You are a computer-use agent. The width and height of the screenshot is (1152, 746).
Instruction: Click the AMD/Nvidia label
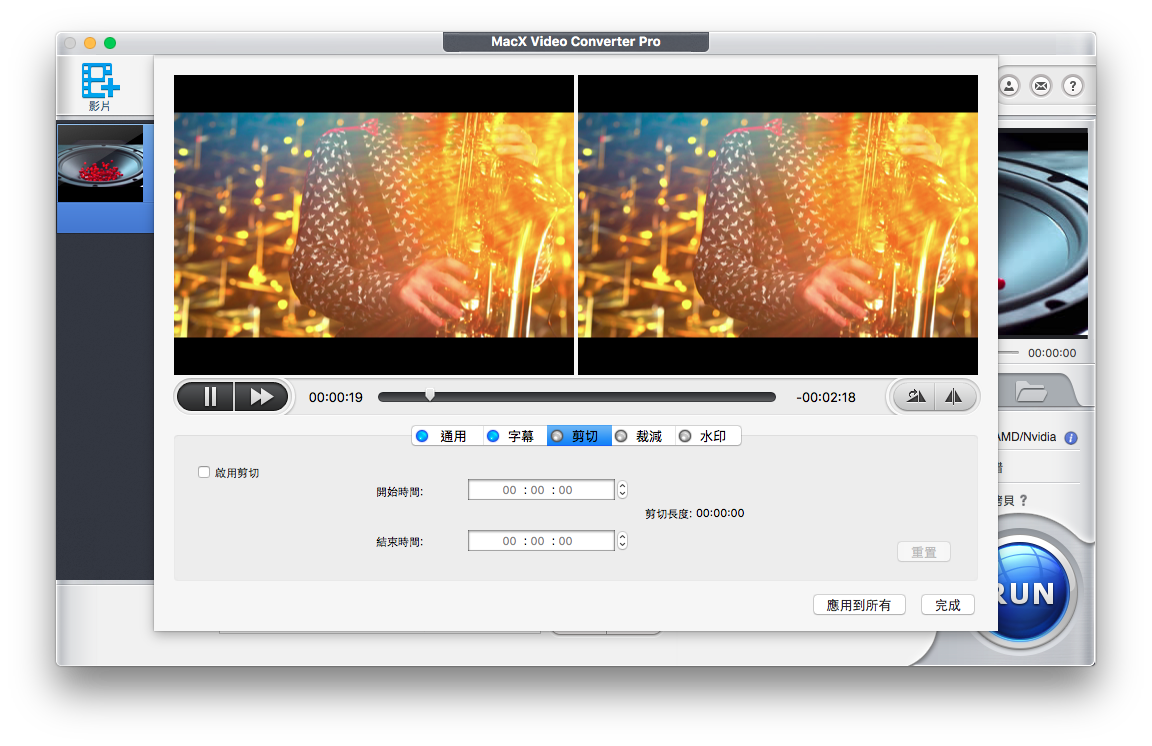point(1027,437)
